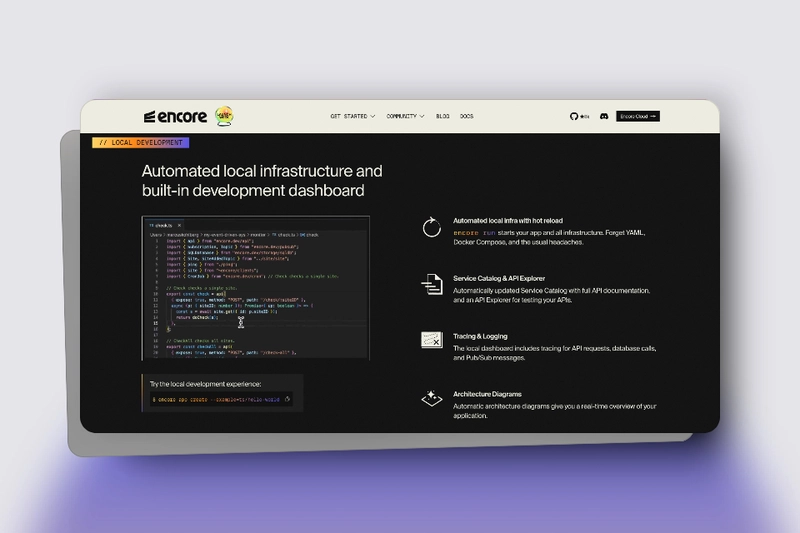Expand the COMMUNITY dropdown menu
Viewport: 800px width, 533px height.
405,116
